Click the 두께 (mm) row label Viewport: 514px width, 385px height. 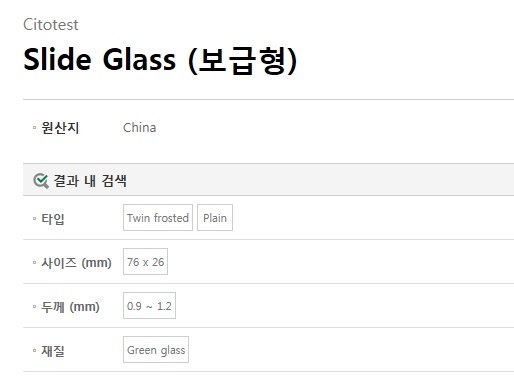70,307
